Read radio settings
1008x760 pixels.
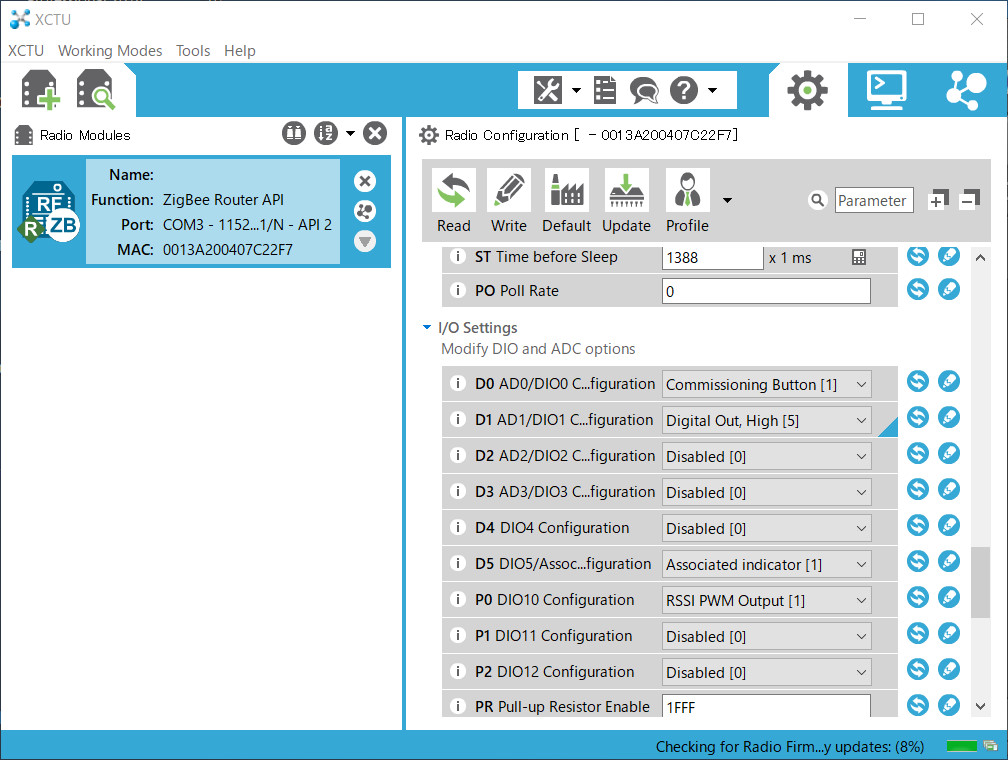pos(454,201)
